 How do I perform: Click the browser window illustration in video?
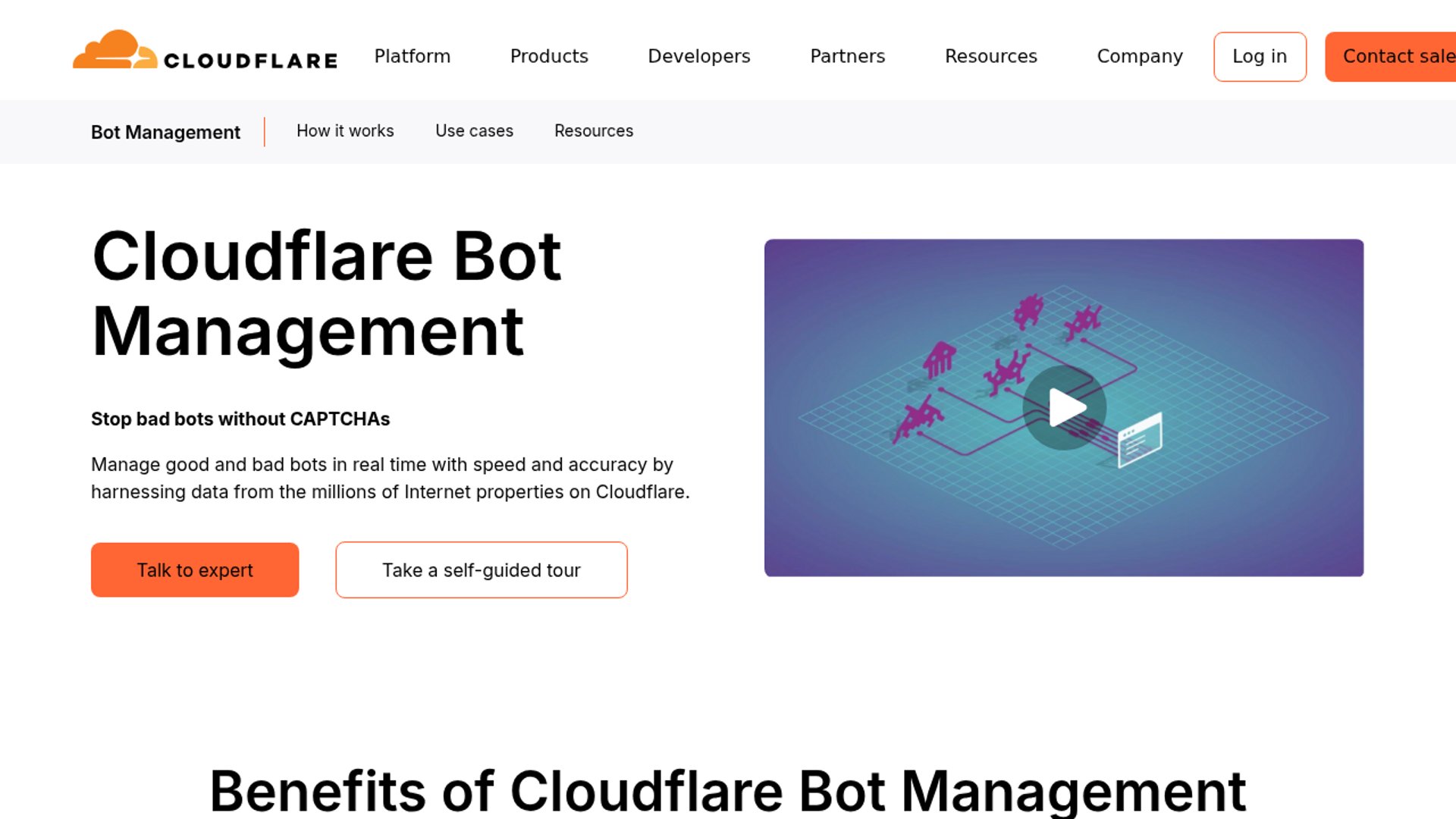[1140, 441]
